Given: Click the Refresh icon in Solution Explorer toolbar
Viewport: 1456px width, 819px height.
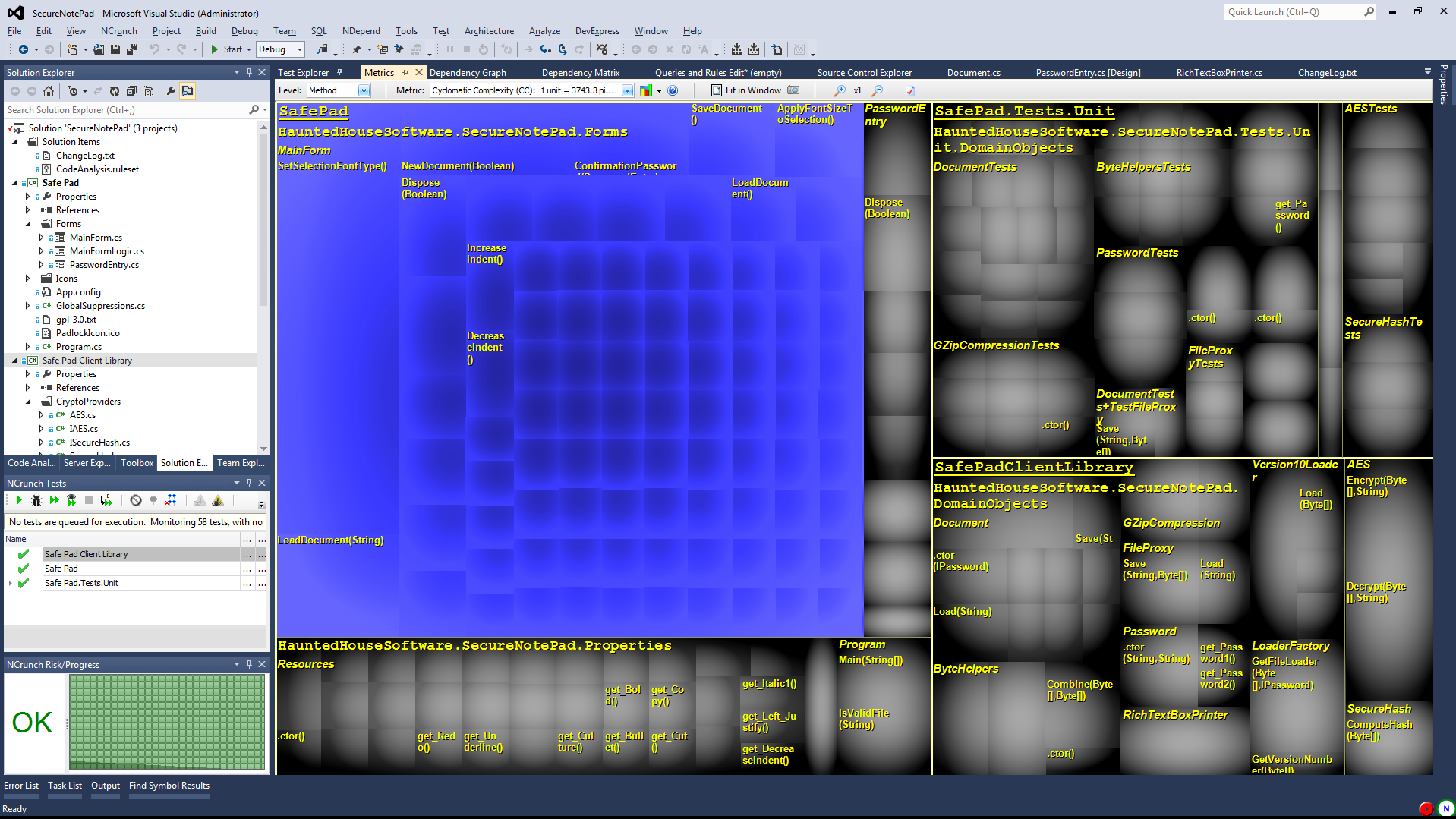Looking at the screenshot, I should click(x=115, y=91).
